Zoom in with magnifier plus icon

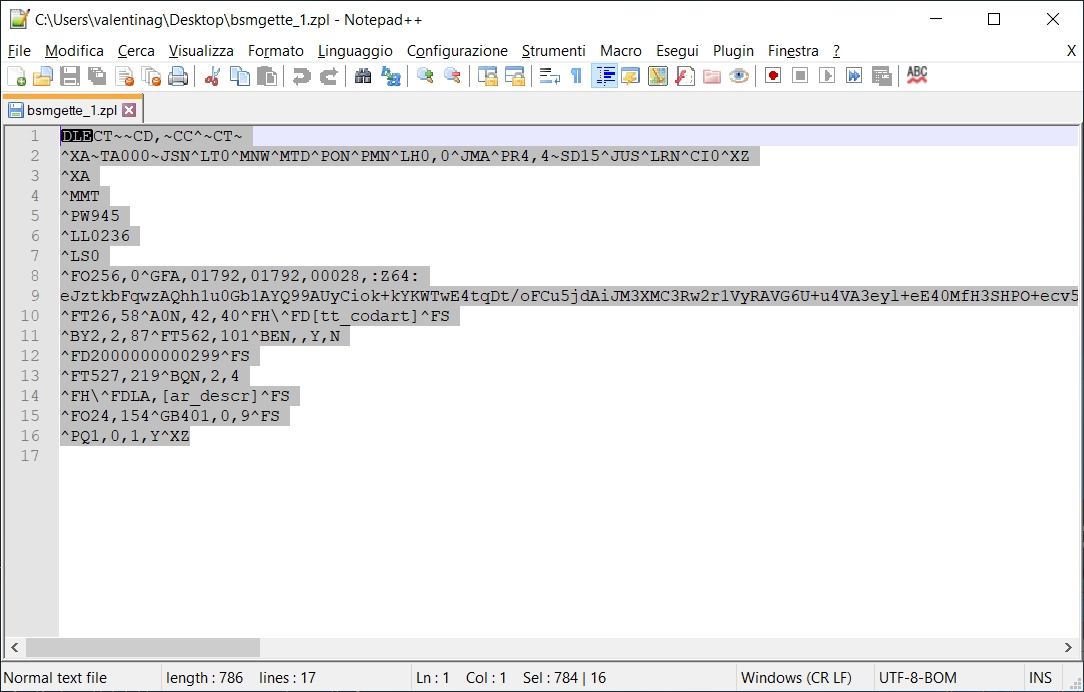[425, 76]
